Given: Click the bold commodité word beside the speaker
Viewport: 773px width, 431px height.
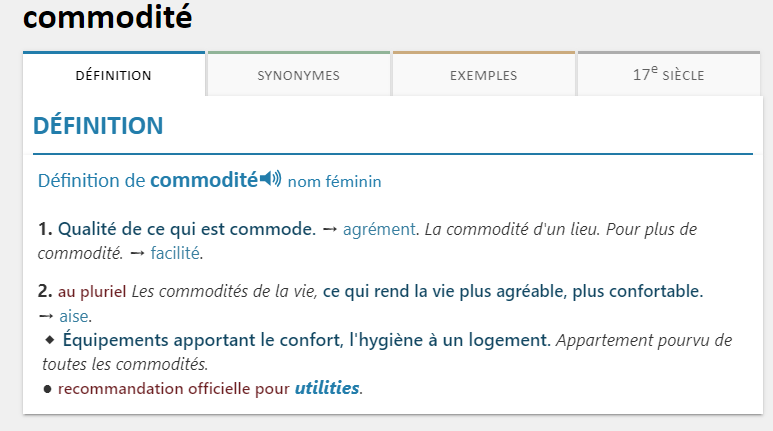Looking at the screenshot, I should point(204,181).
